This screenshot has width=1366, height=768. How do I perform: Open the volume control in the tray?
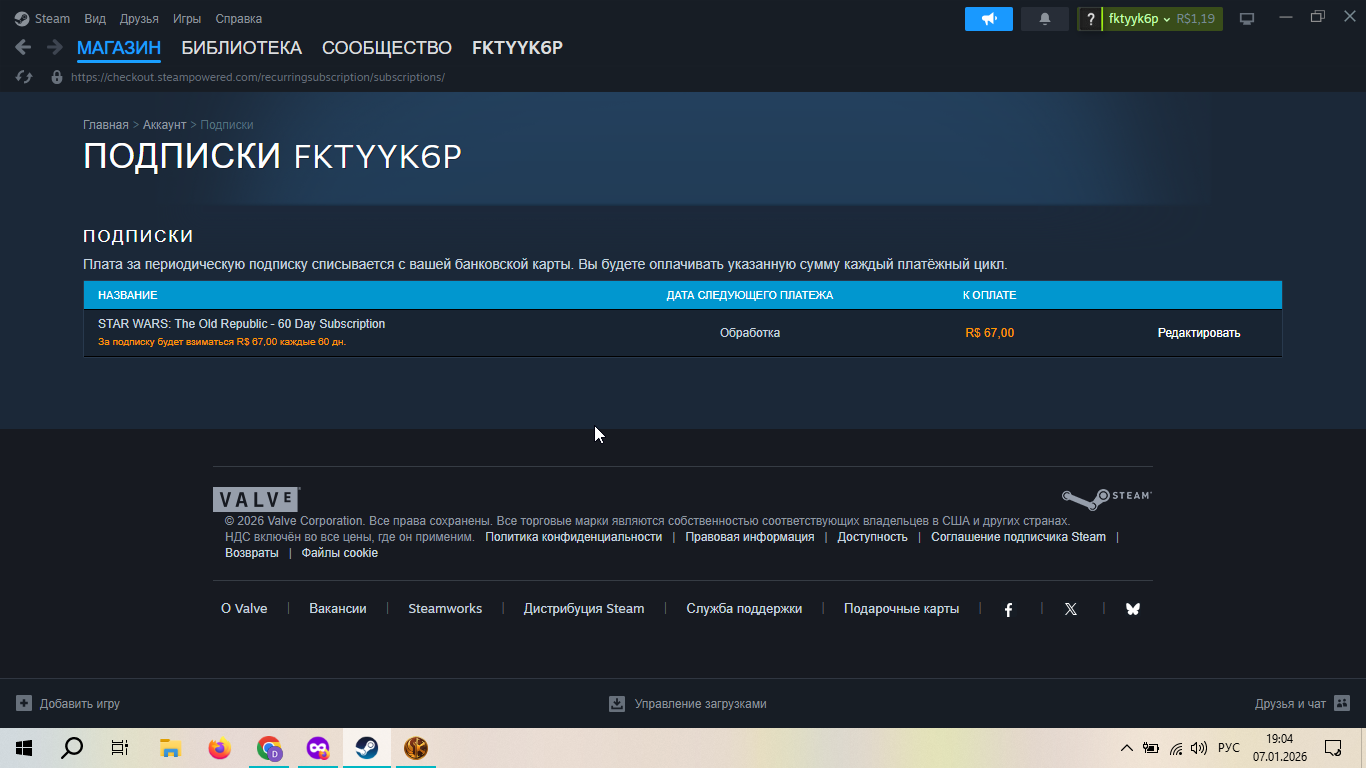tap(1199, 748)
